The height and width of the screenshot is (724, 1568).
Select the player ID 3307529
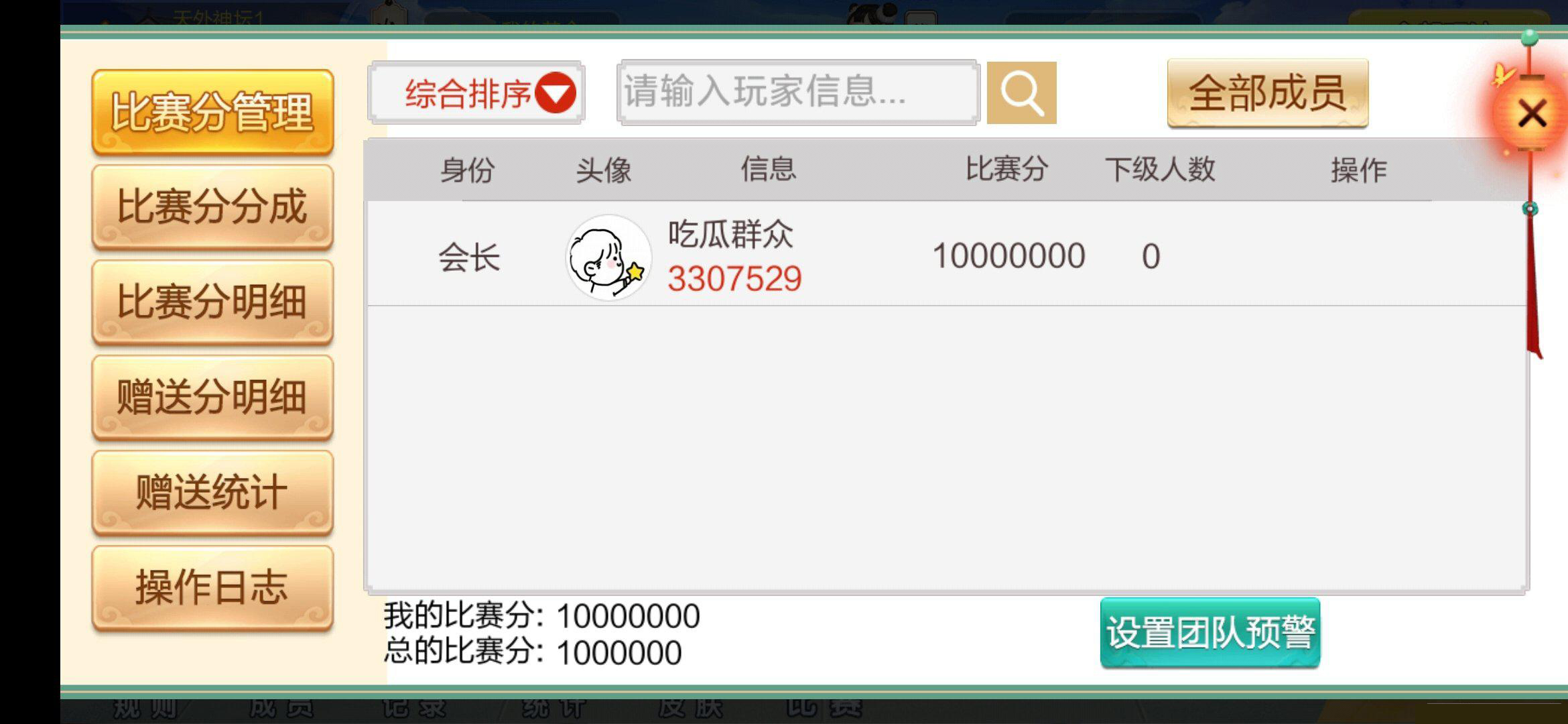[734, 279]
